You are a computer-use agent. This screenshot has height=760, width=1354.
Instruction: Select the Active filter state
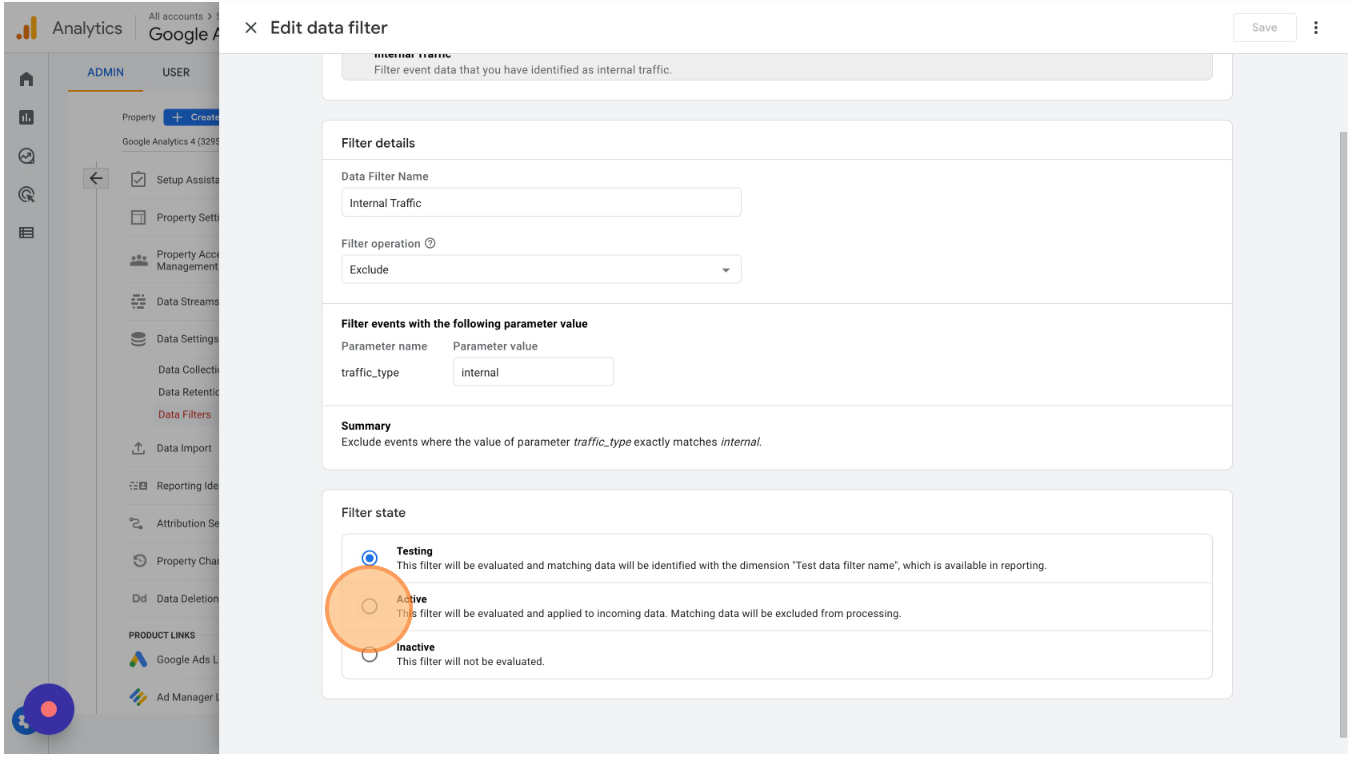[370, 606]
